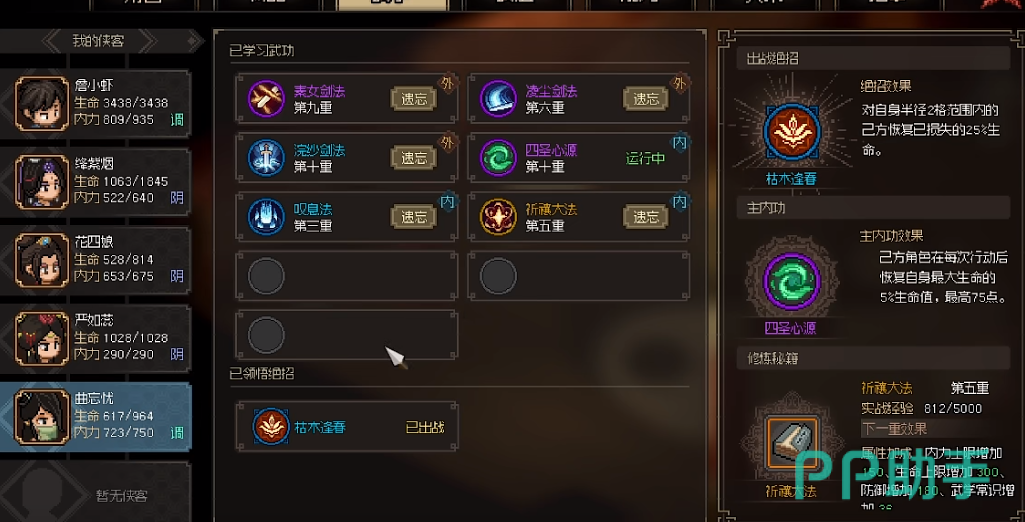Click the 枯木逢春 icon under 已领悟绝招
Screen dimensions: 1025x522
tap(271, 427)
